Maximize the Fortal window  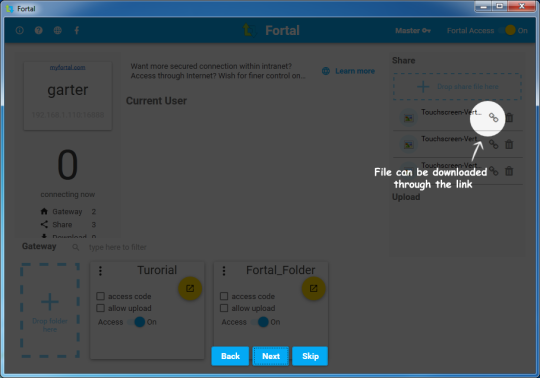pyautogui.click(x=500, y=7)
